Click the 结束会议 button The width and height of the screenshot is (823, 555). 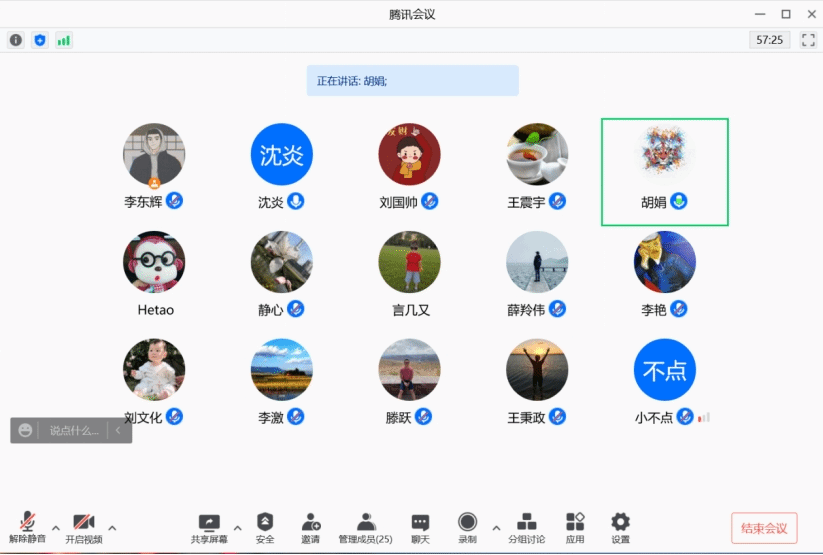point(764,528)
